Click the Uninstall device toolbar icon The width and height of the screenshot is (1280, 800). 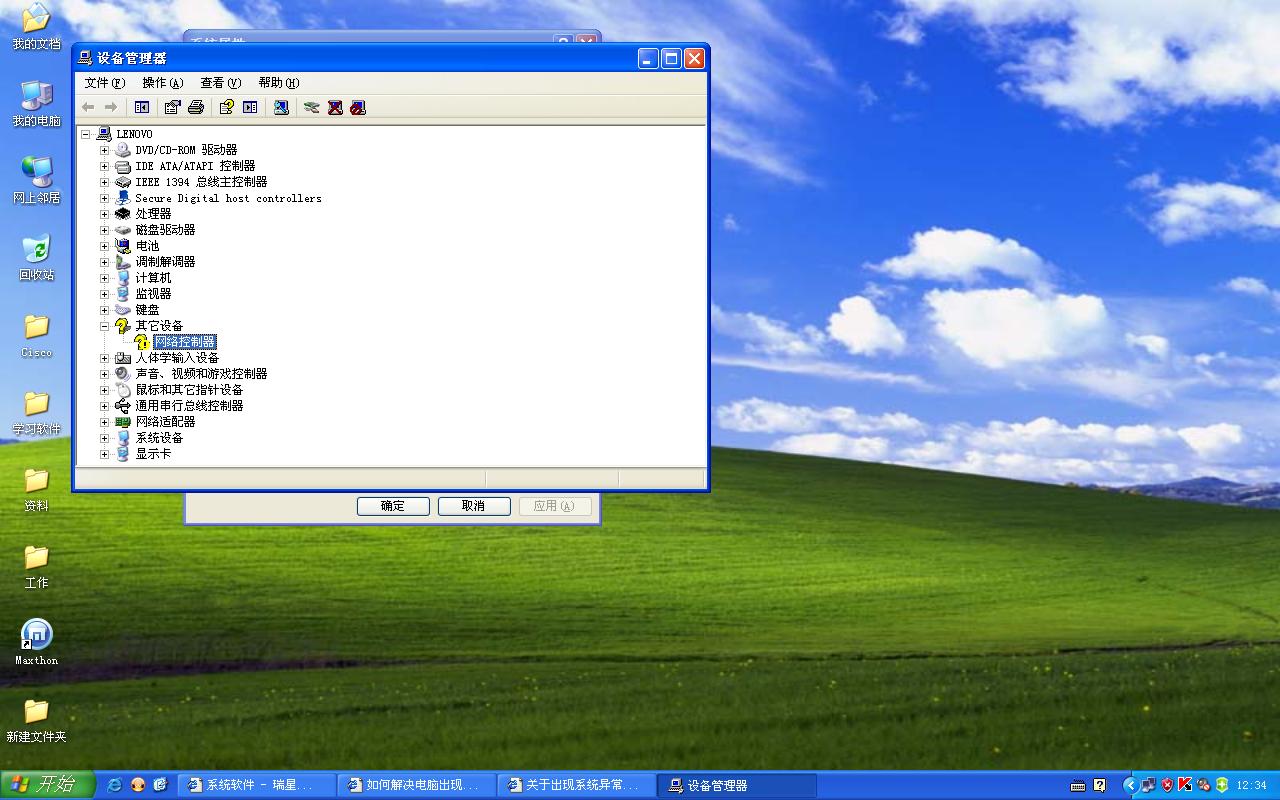[335, 107]
